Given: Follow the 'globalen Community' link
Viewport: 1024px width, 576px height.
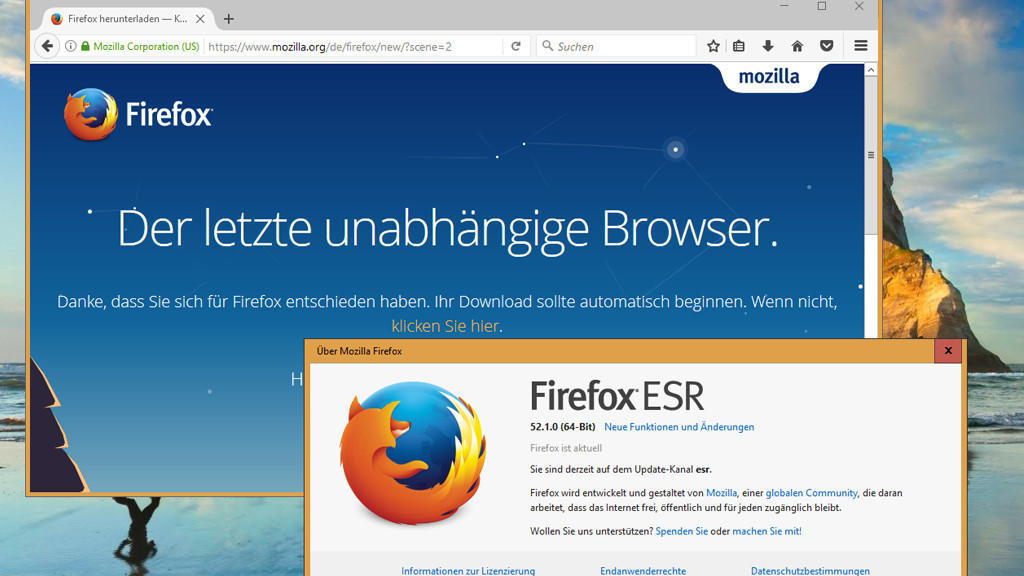Looking at the screenshot, I should pyautogui.click(x=812, y=493).
